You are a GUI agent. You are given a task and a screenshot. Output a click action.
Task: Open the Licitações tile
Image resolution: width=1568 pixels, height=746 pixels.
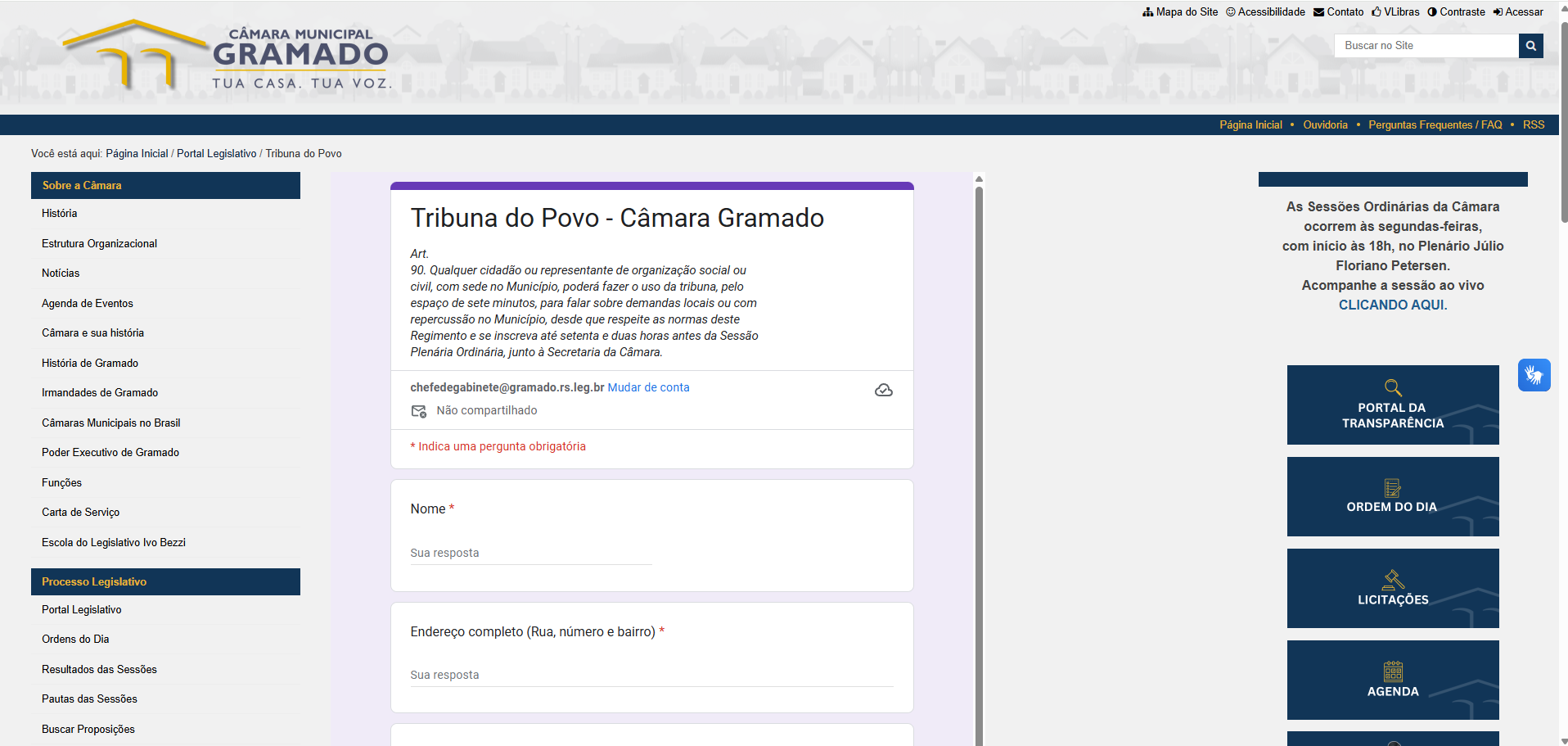tap(1392, 589)
